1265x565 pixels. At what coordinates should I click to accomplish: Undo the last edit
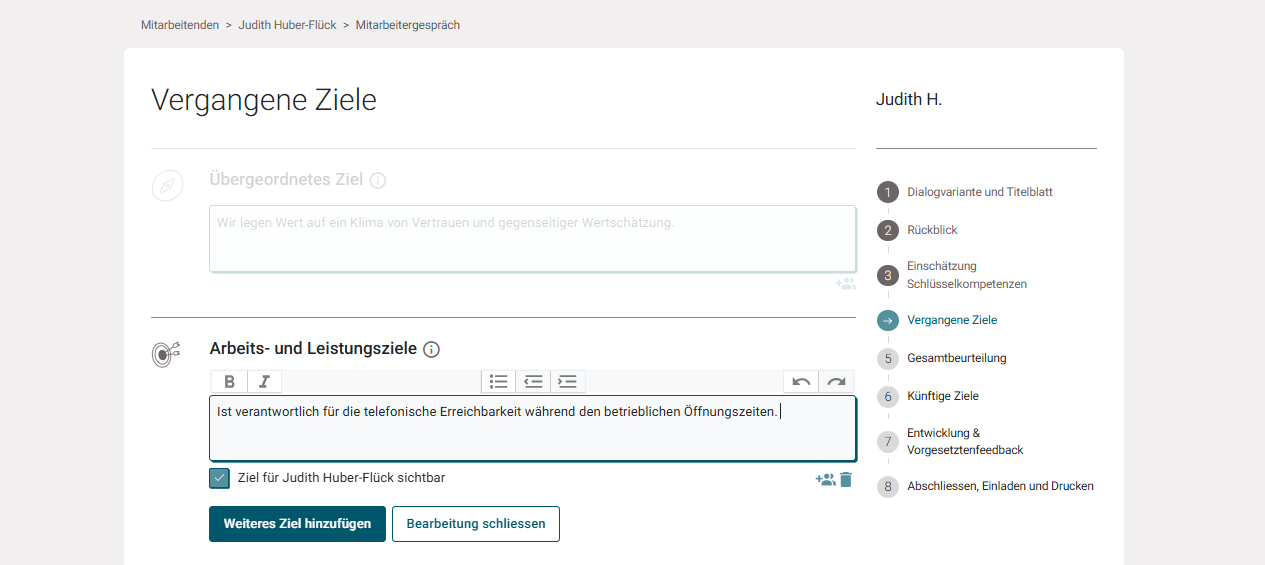801,381
